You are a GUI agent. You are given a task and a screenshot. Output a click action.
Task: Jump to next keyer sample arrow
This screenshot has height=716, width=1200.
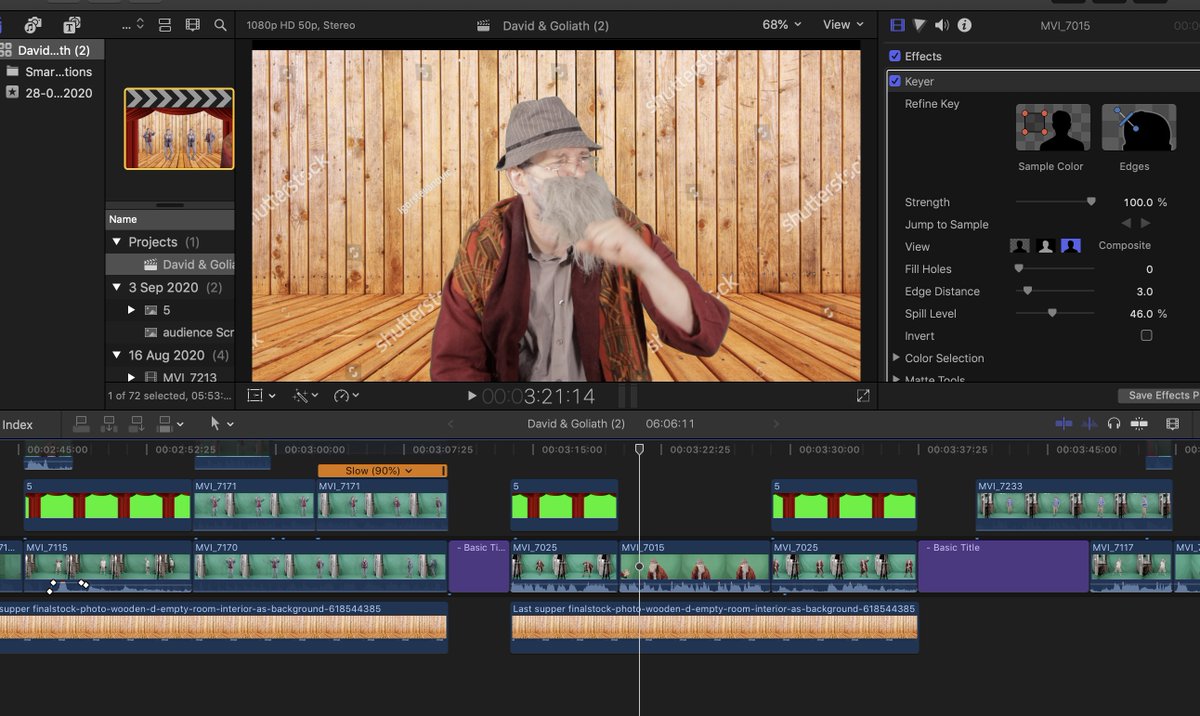(x=1145, y=224)
